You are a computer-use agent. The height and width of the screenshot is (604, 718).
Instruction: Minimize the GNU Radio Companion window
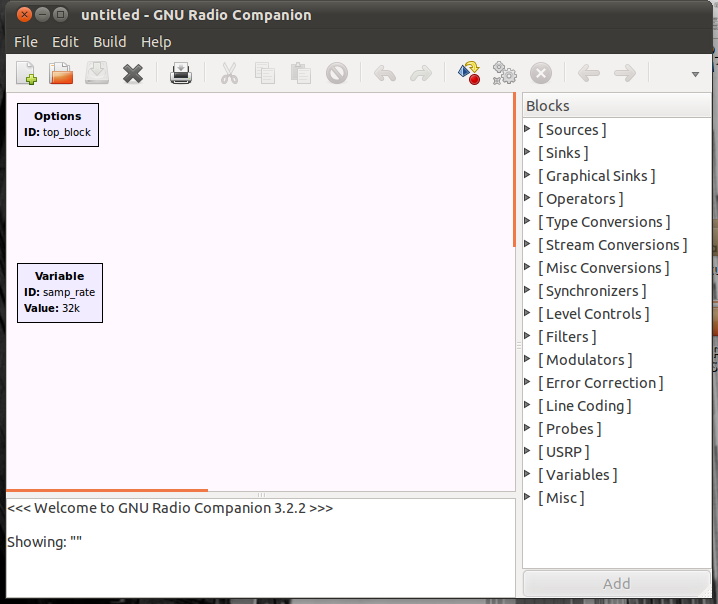click(42, 15)
